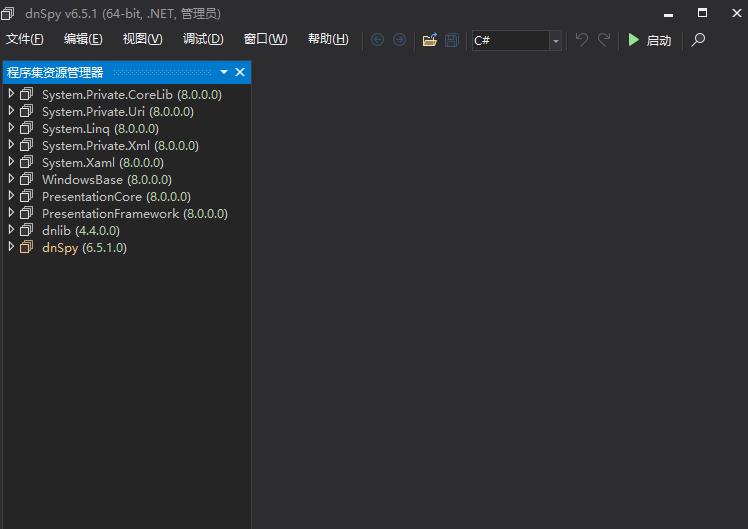Close the dnSpy window
Viewport: 748px width, 529px height.
click(x=737, y=13)
